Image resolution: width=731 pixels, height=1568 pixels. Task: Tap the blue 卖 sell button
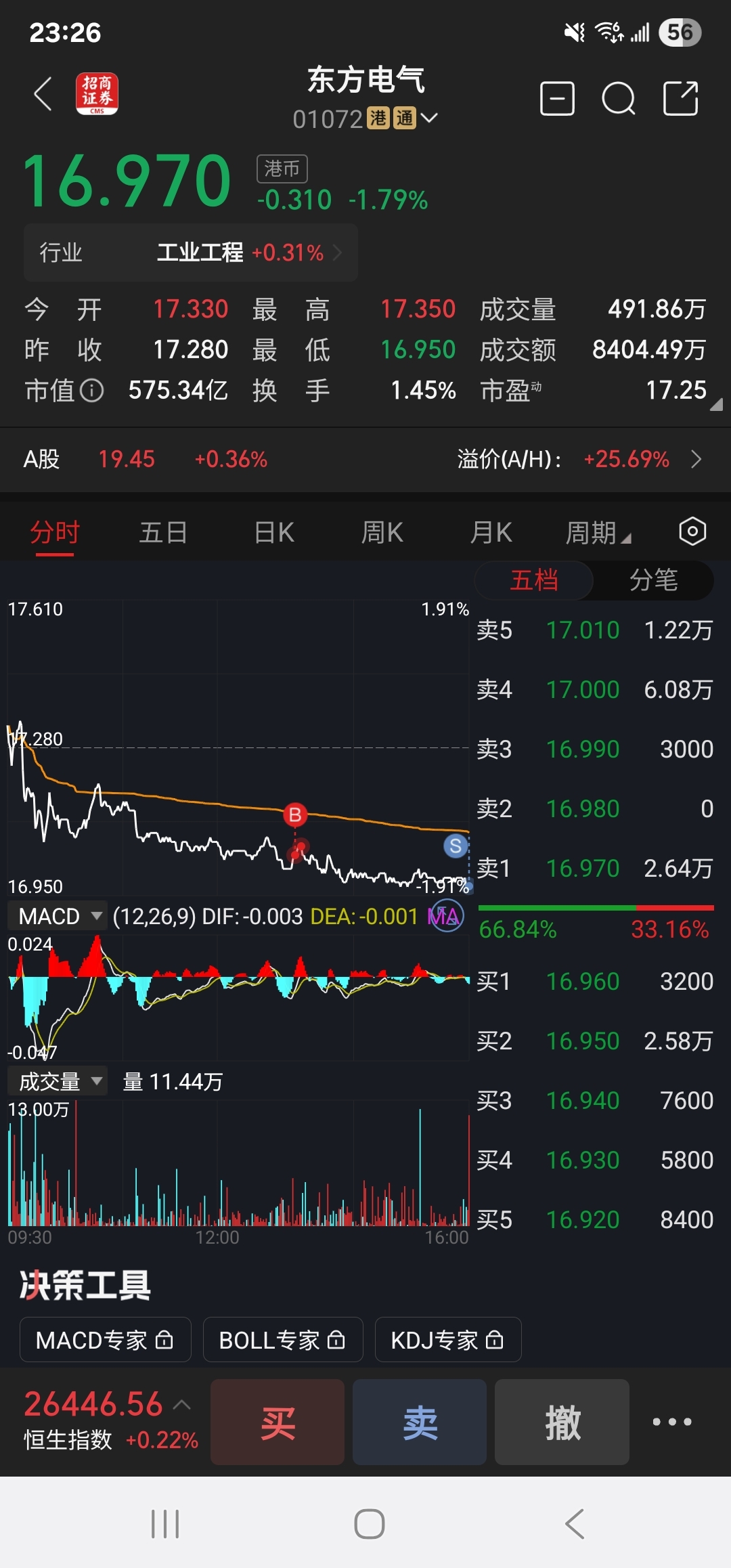(x=420, y=1422)
